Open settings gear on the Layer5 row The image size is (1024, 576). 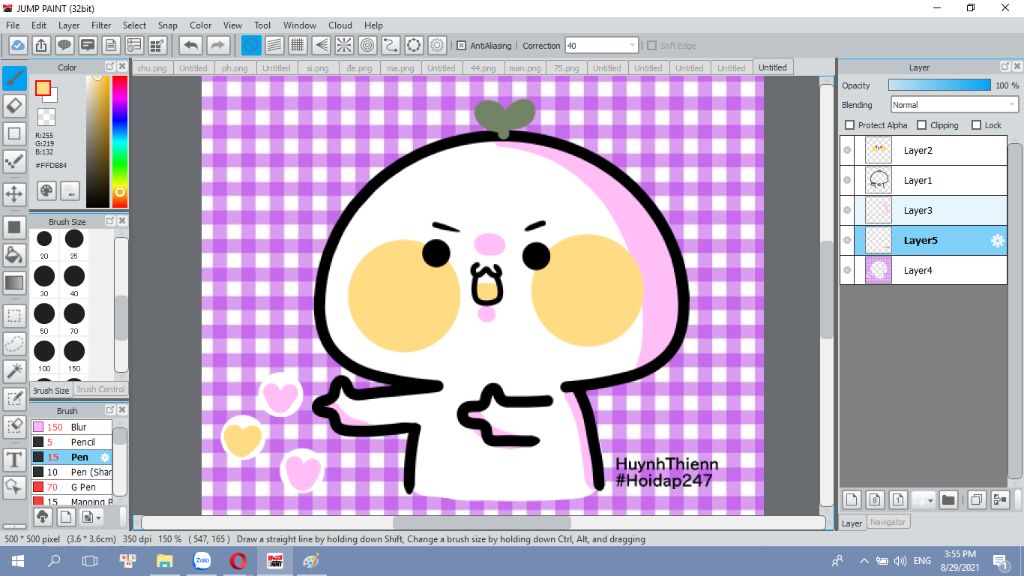[997, 240]
